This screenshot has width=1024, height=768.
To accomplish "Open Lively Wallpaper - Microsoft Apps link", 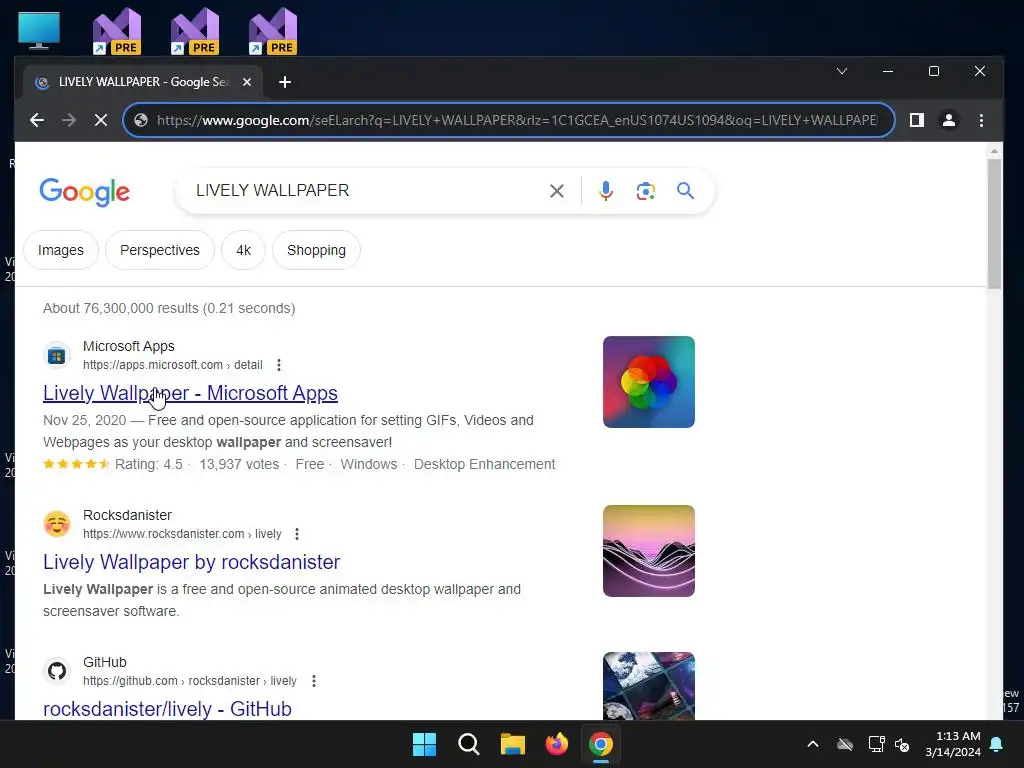I will [x=190, y=393].
